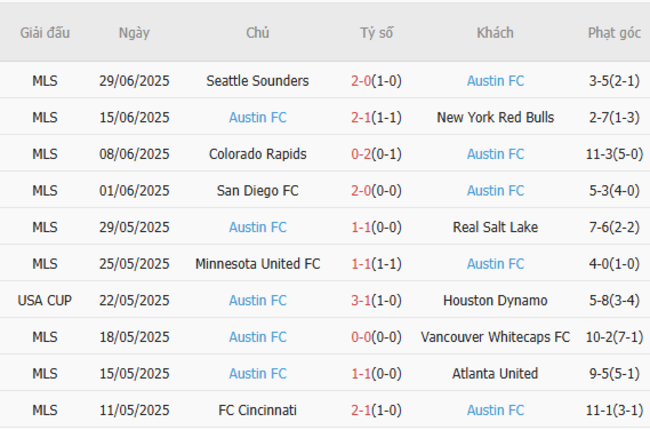Click Minnesota United FC in home column
The image size is (650, 430).
pos(257,264)
